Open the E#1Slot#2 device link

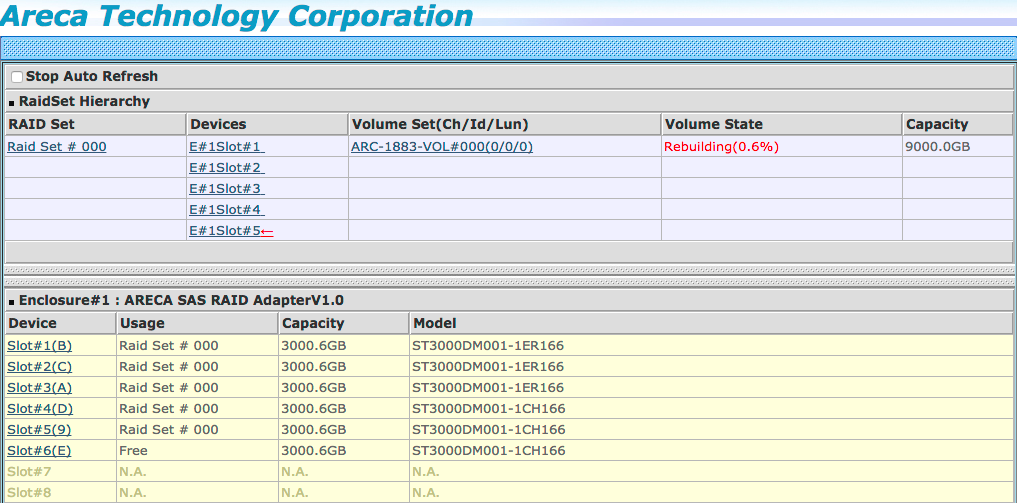[x=226, y=168]
